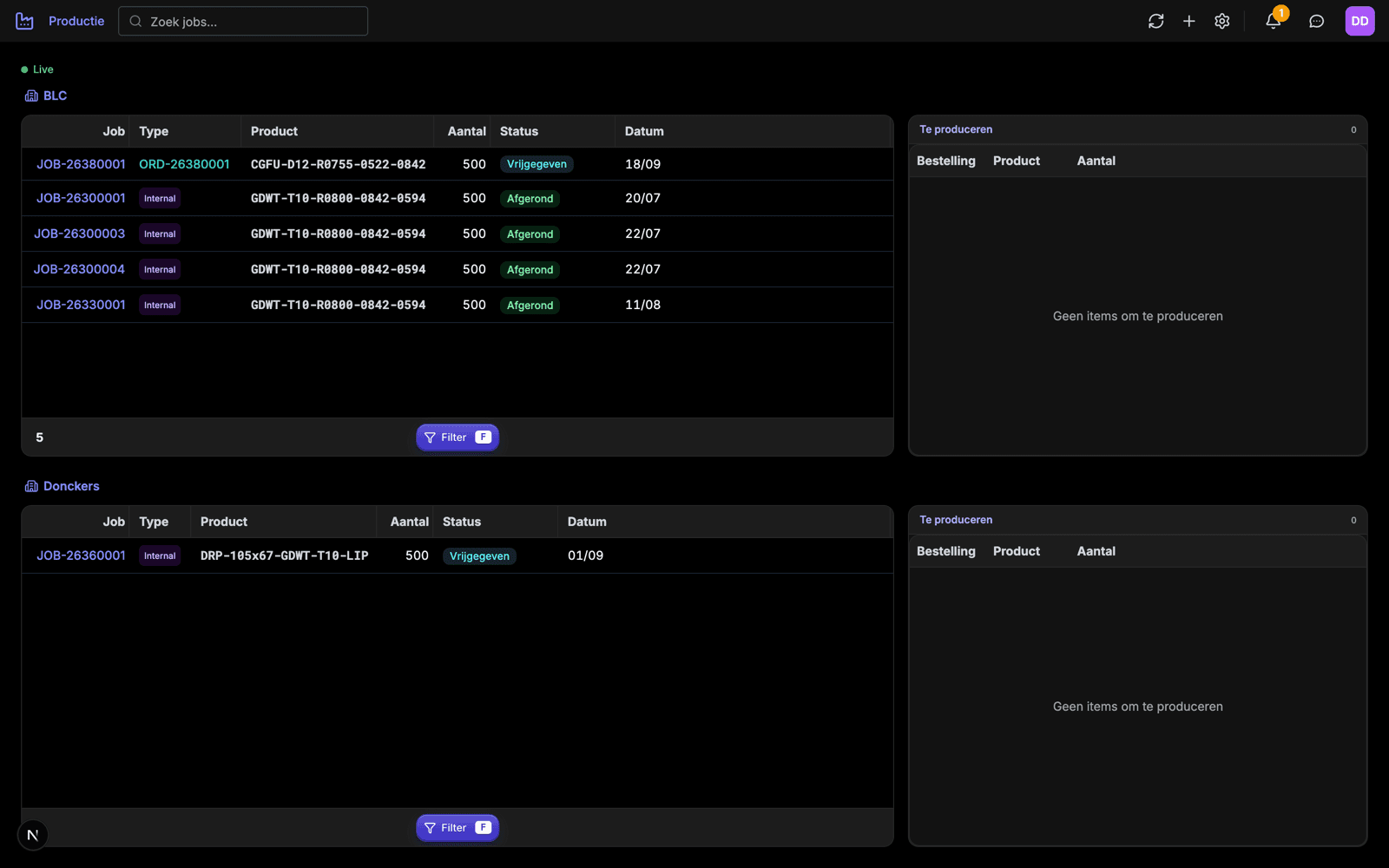Click the Bestelling column in BLC Te produceren
Viewport: 1389px width, 868px height.
coord(946,161)
